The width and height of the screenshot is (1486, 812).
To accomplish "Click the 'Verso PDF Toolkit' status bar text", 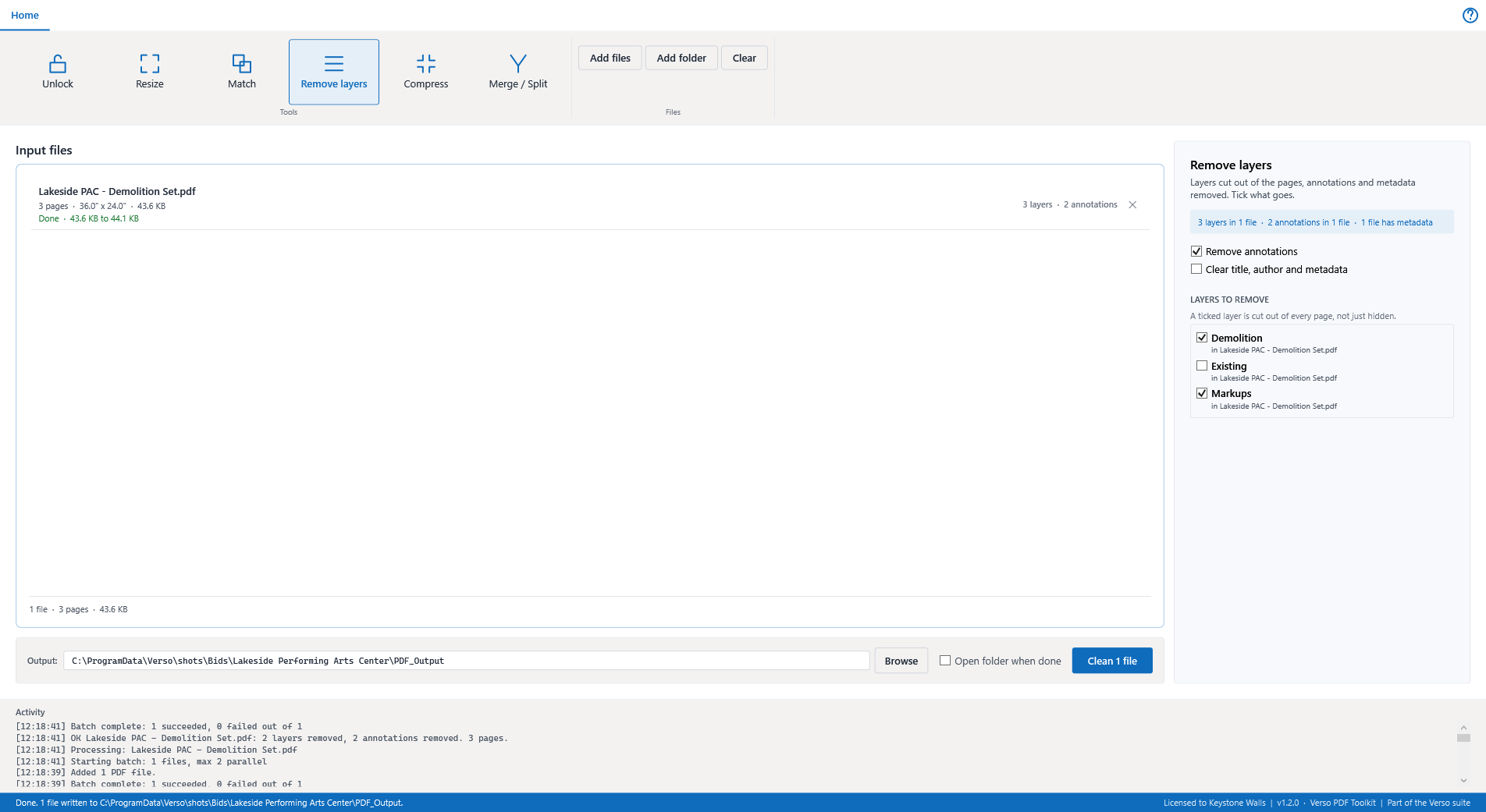I will (x=1342, y=803).
